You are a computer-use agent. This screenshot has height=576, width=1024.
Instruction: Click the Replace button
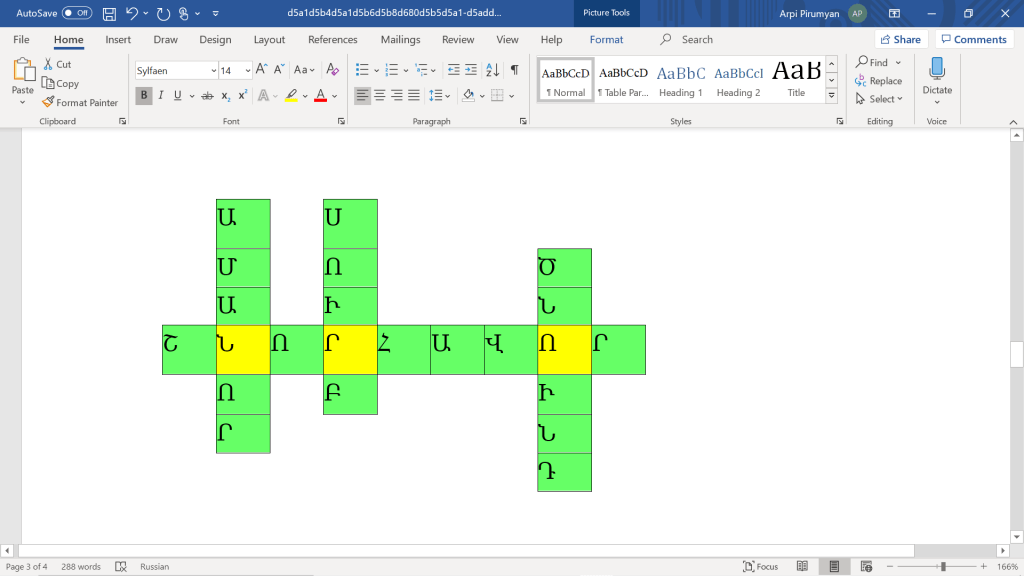point(879,81)
